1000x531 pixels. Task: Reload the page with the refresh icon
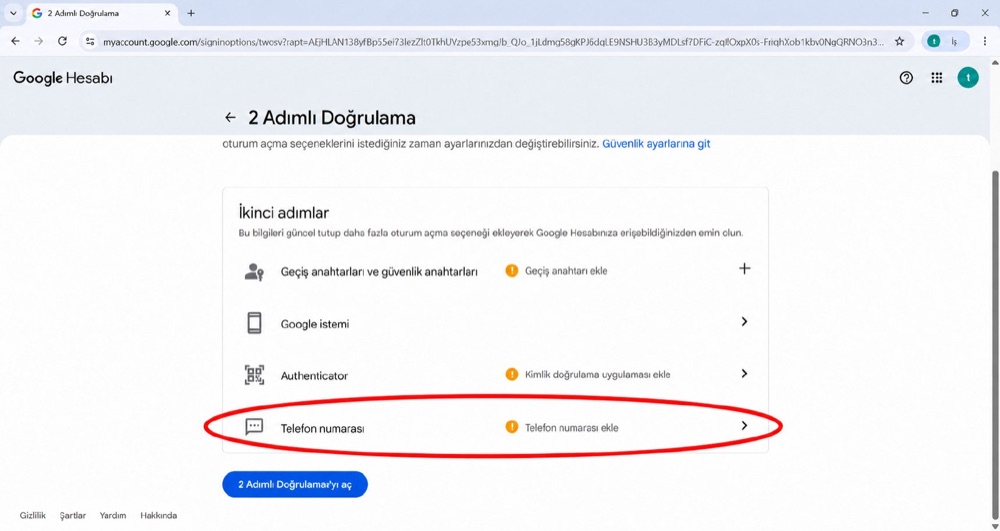coord(62,41)
